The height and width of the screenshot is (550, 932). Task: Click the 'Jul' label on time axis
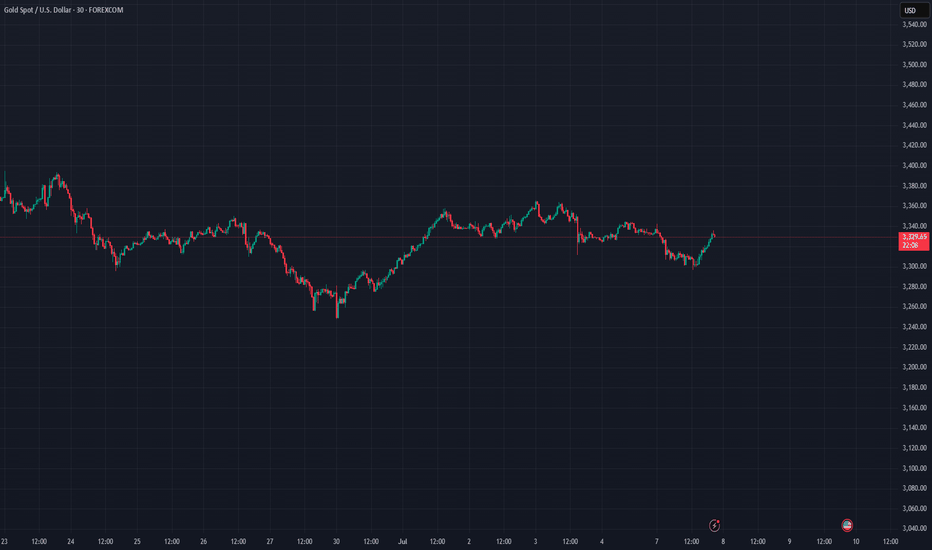[402, 542]
